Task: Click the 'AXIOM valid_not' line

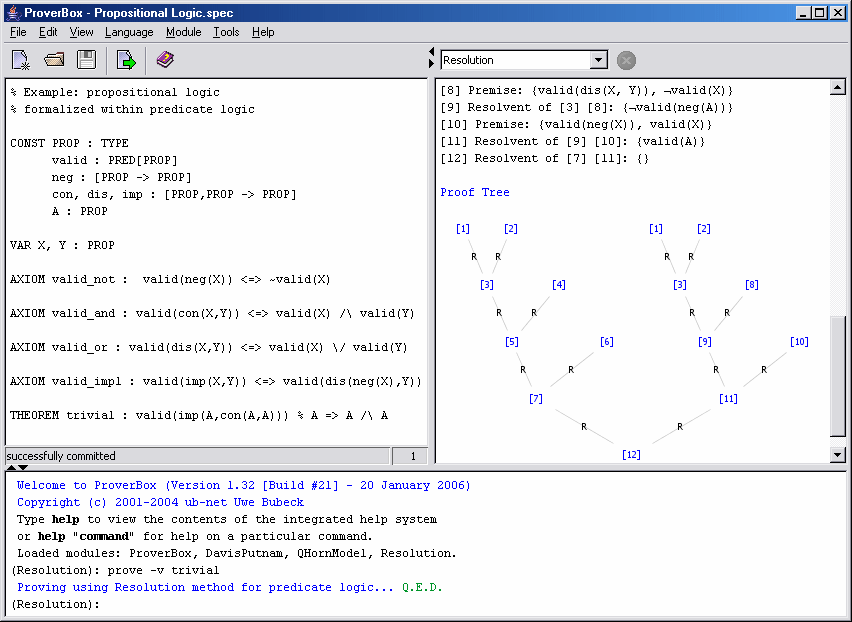Action: pos(170,280)
